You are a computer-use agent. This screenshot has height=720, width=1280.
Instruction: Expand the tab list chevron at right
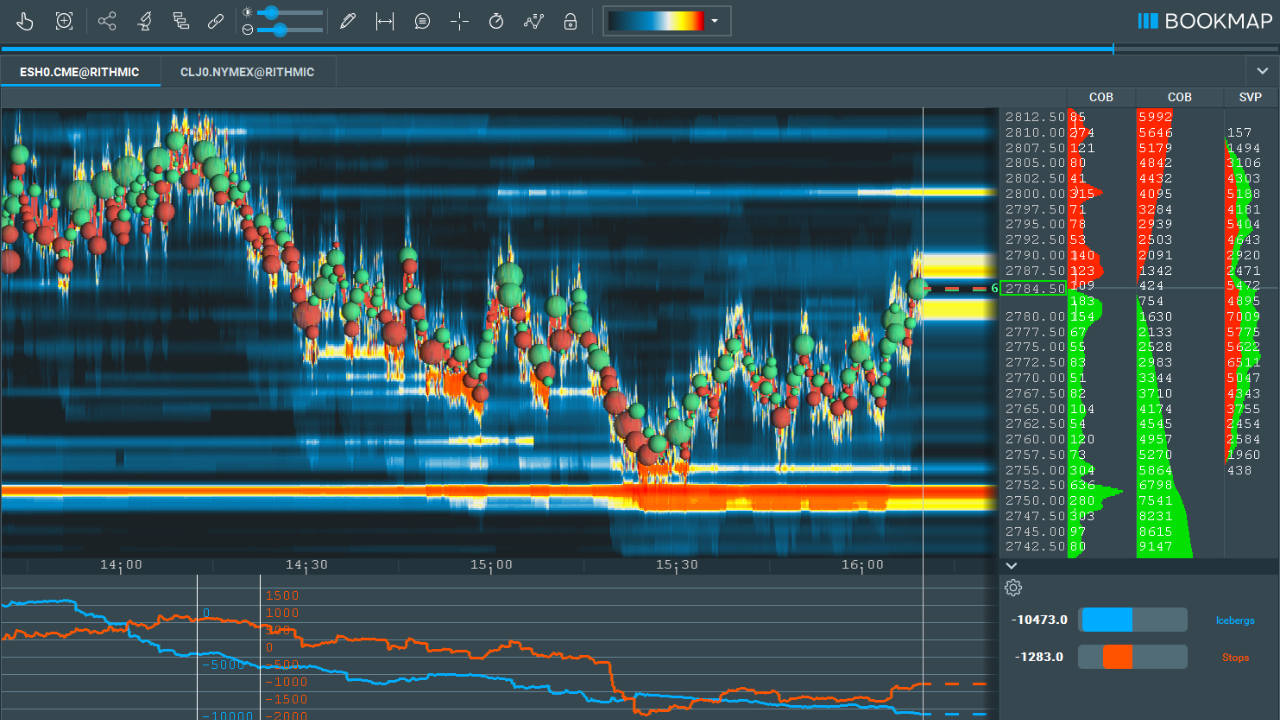tap(1261, 71)
